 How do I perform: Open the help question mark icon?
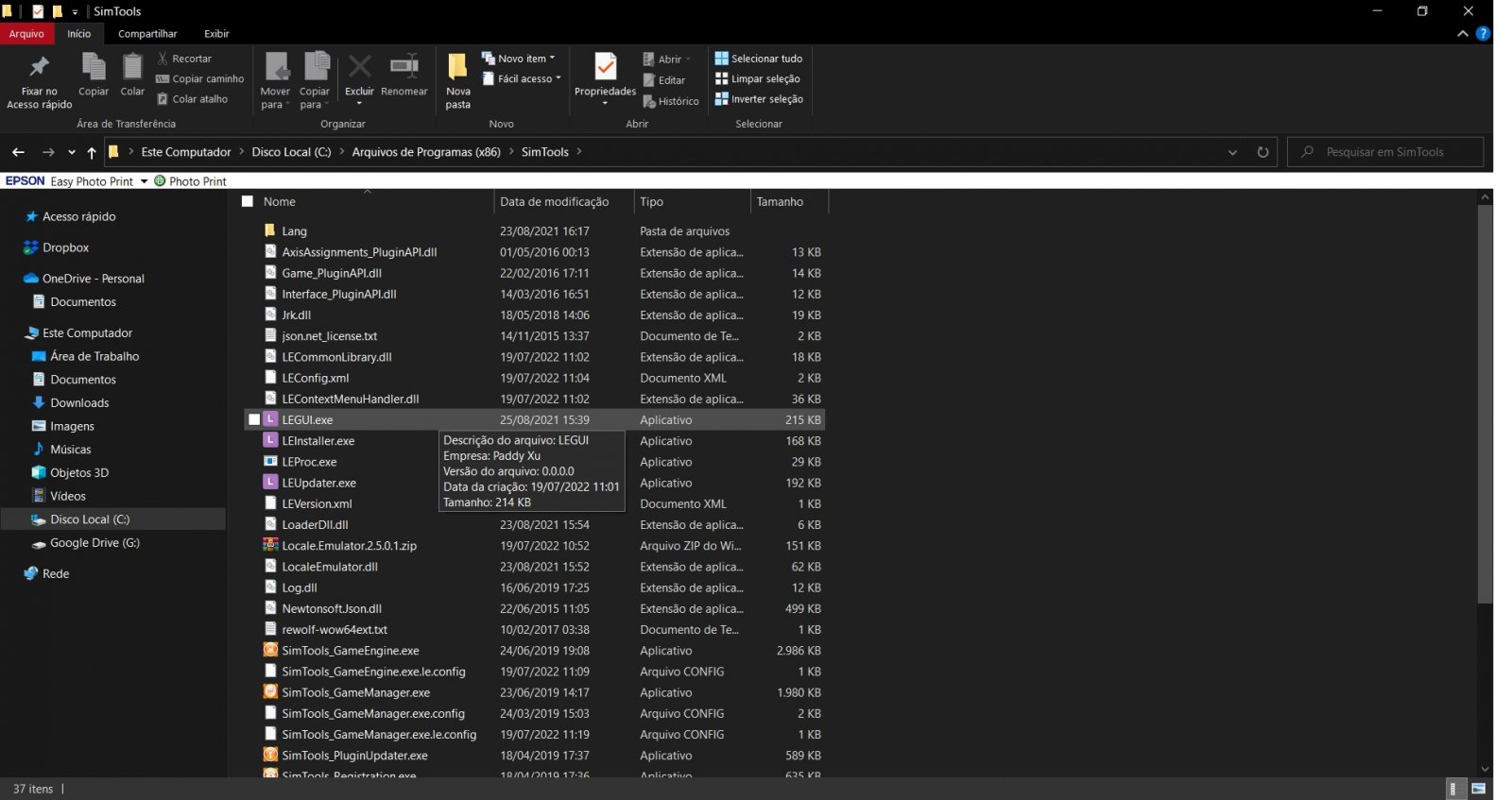point(1484,33)
